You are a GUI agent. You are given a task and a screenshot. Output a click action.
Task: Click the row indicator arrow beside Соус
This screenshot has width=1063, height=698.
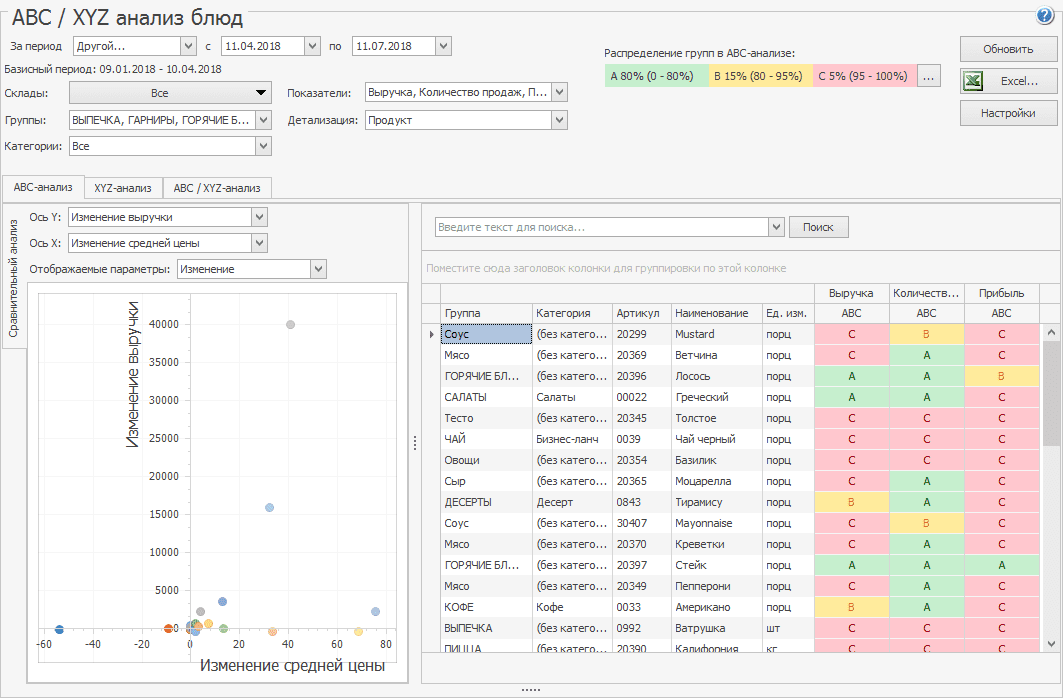pos(431,334)
